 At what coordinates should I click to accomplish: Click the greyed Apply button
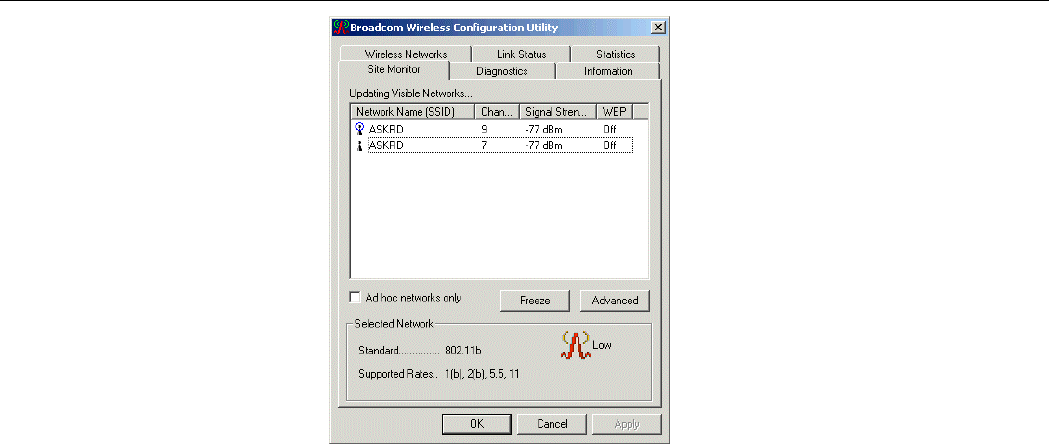tap(626, 424)
